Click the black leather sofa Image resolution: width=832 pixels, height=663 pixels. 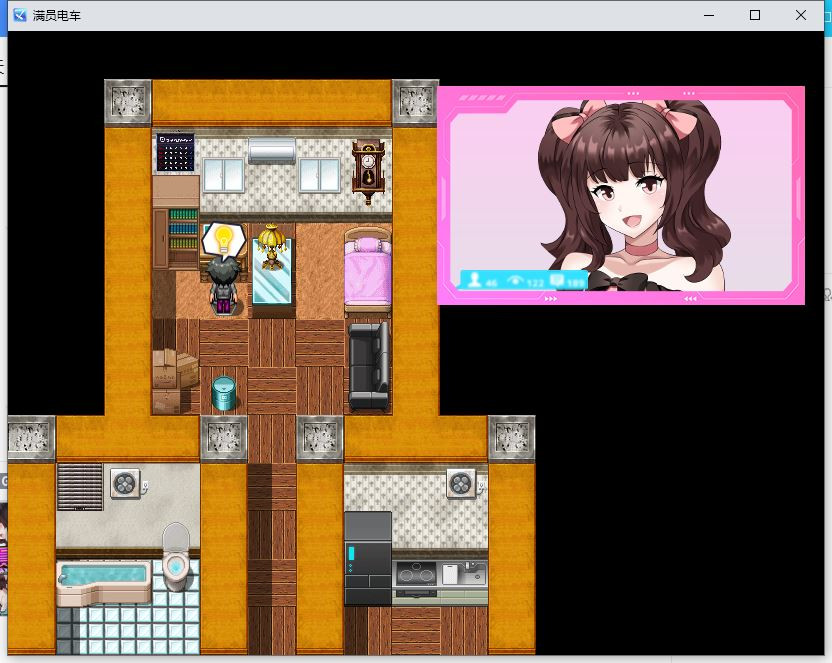tap(368, 366)
